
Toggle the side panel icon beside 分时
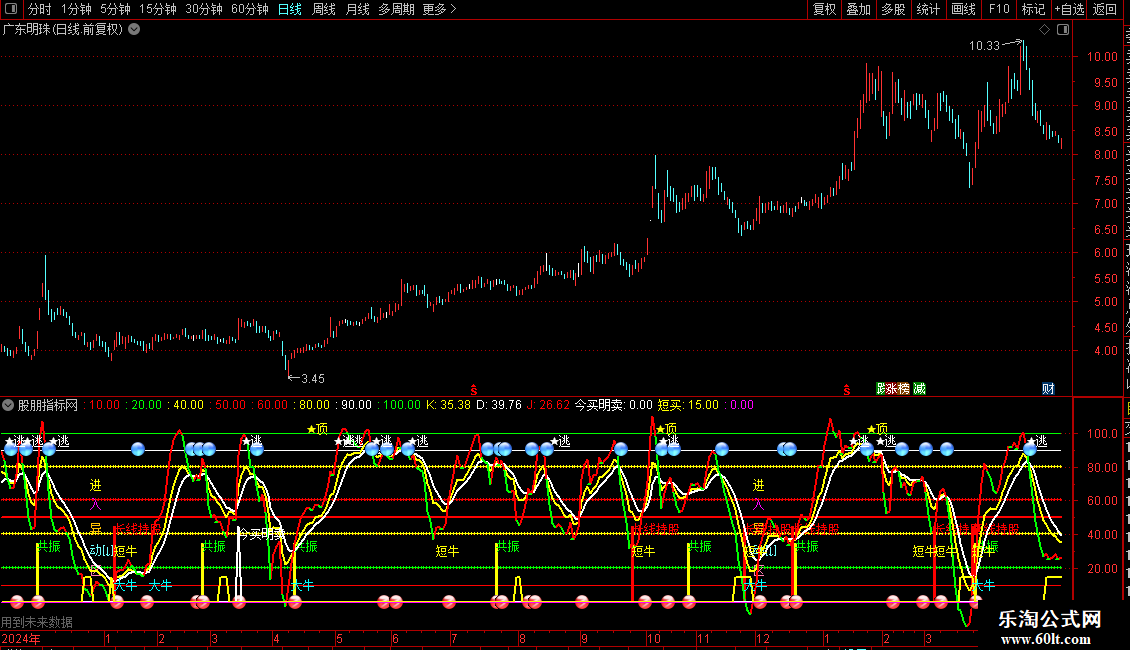(x=11, y=9)
